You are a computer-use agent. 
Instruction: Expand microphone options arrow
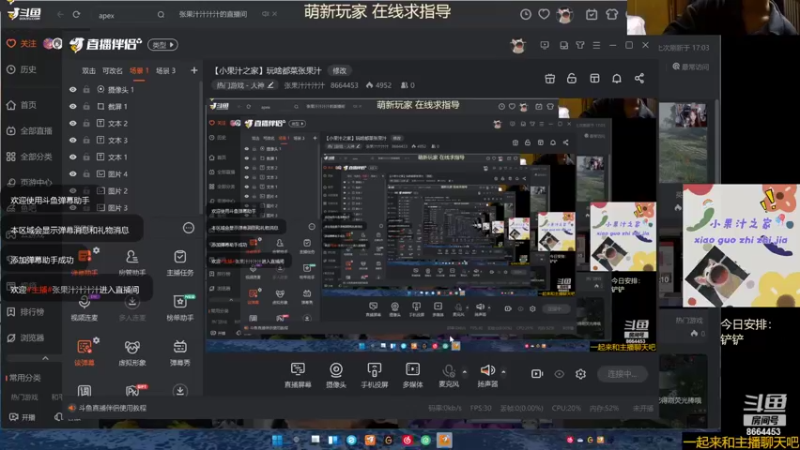coord(464,371)
